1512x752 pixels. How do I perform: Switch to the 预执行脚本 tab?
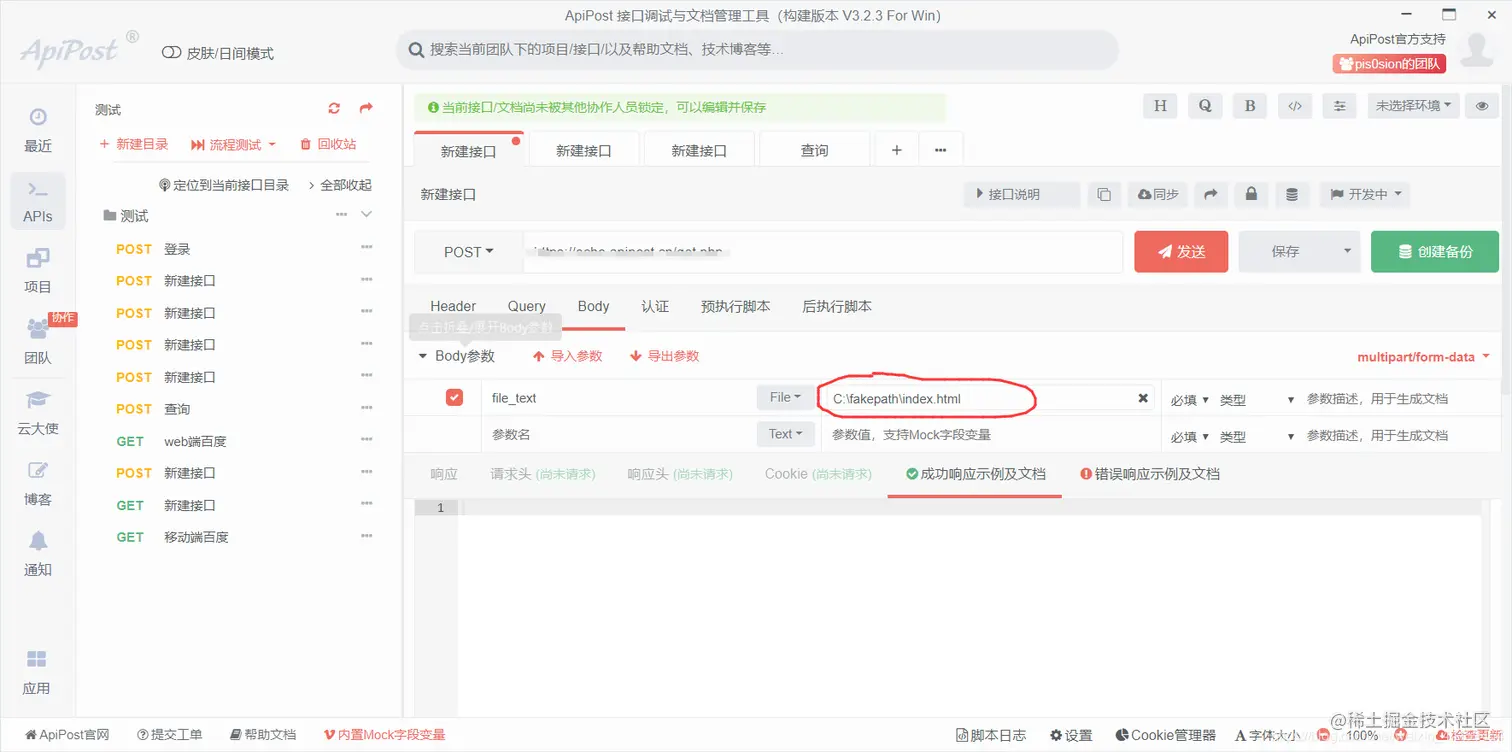pyautogui.click(x=736, y=306)
